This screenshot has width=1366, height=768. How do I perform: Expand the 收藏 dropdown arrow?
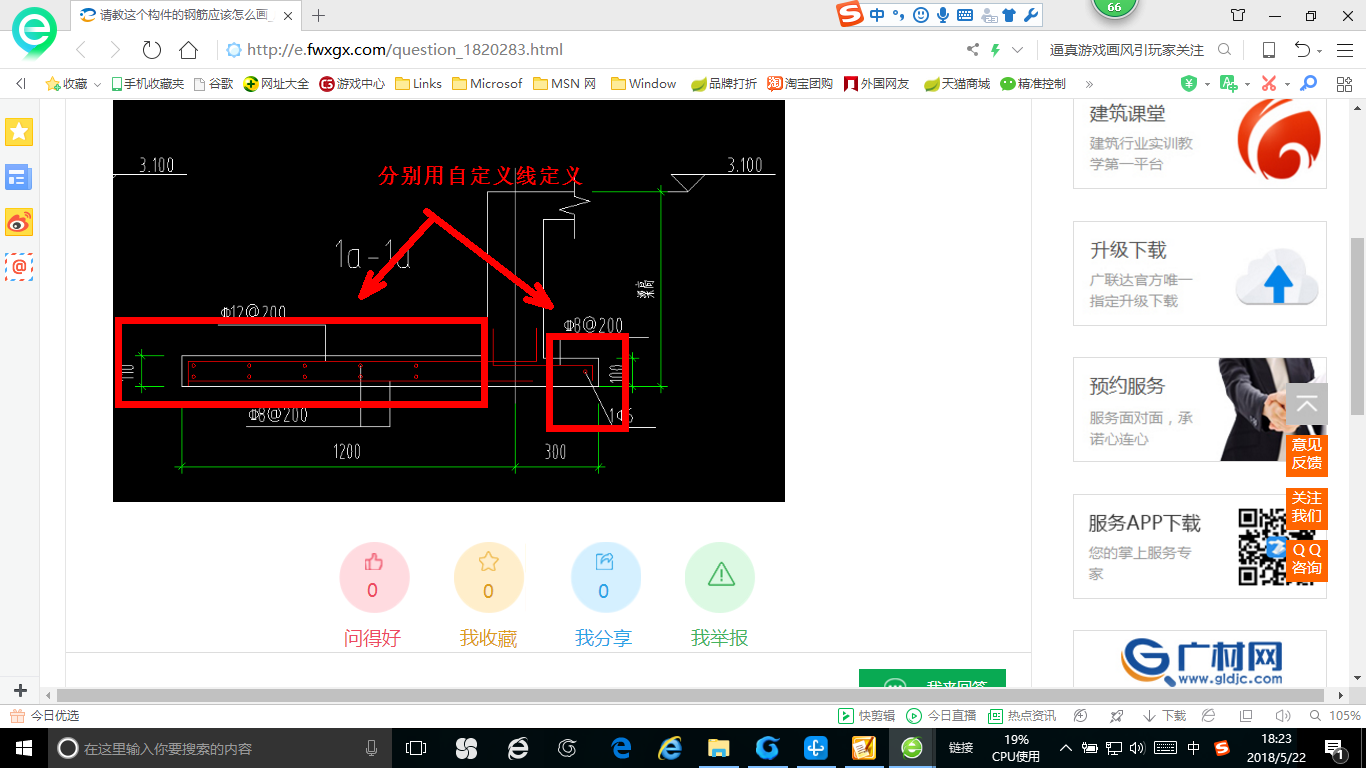pos(98,84)
